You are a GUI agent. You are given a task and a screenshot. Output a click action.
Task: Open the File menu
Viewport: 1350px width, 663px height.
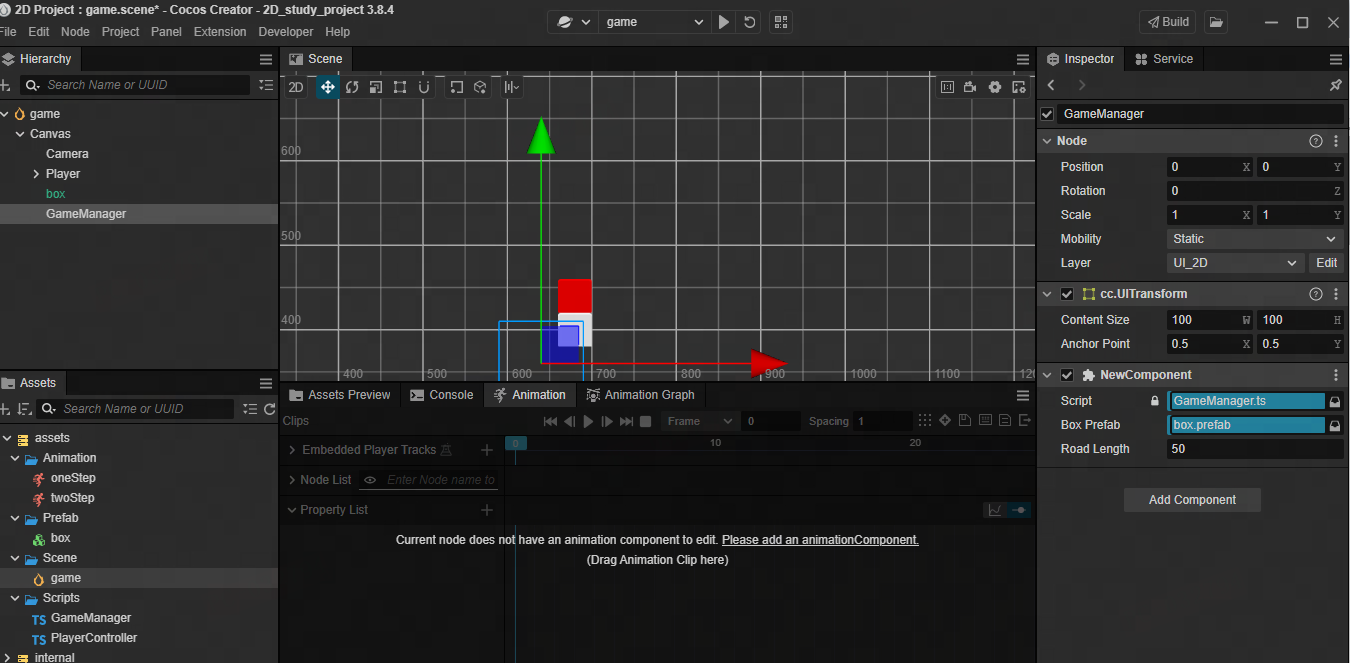(x=8, y=32)
